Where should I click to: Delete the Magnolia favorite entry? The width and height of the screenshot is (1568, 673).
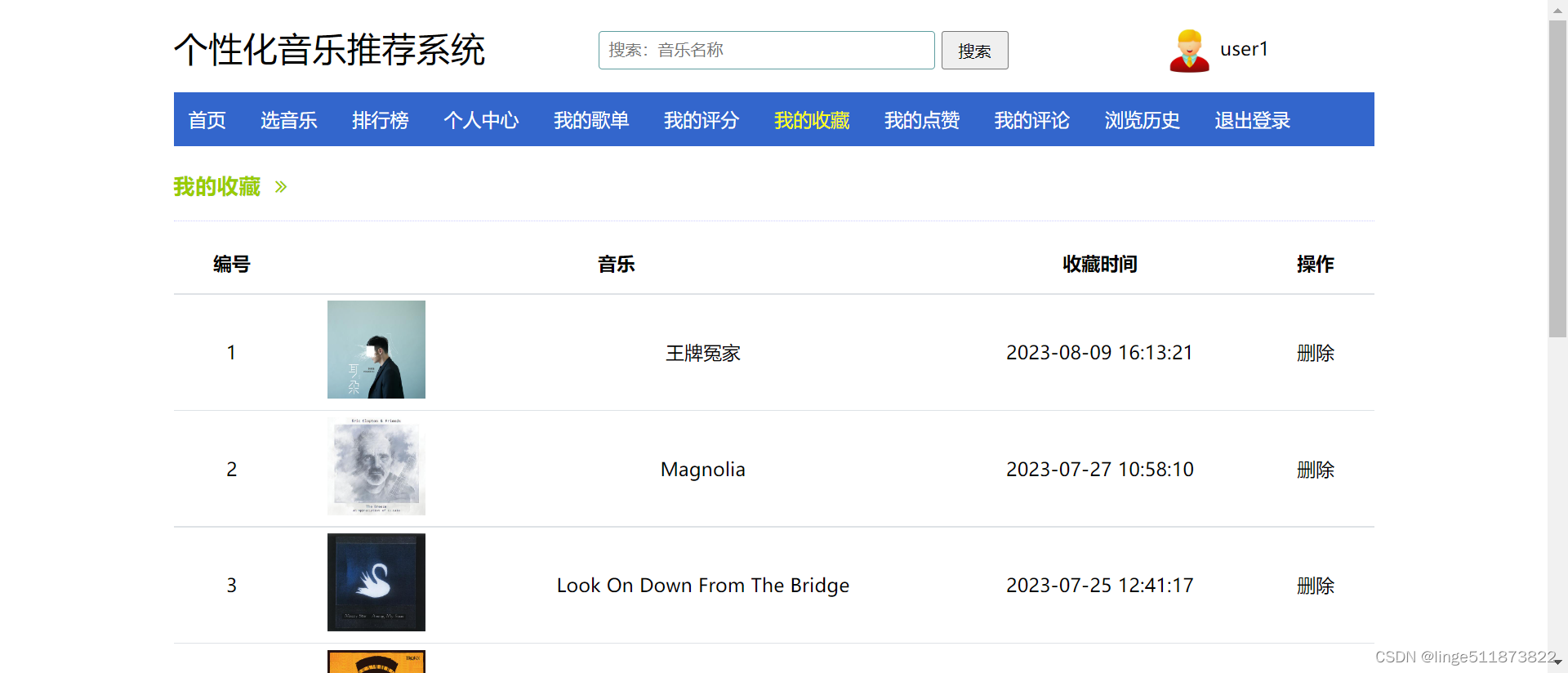tap(1316, 470)
